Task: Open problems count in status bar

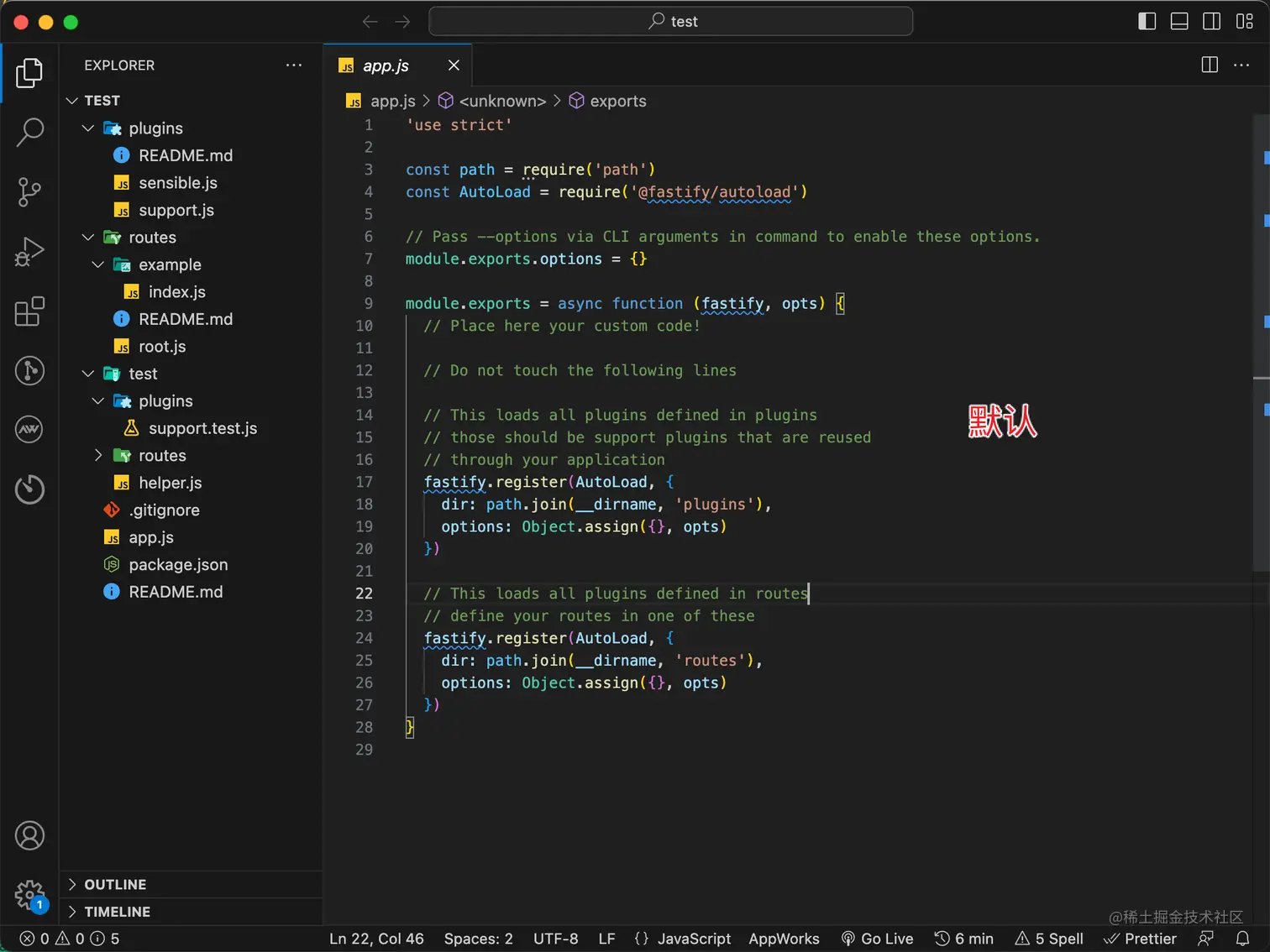Action: tap(70, 939)
